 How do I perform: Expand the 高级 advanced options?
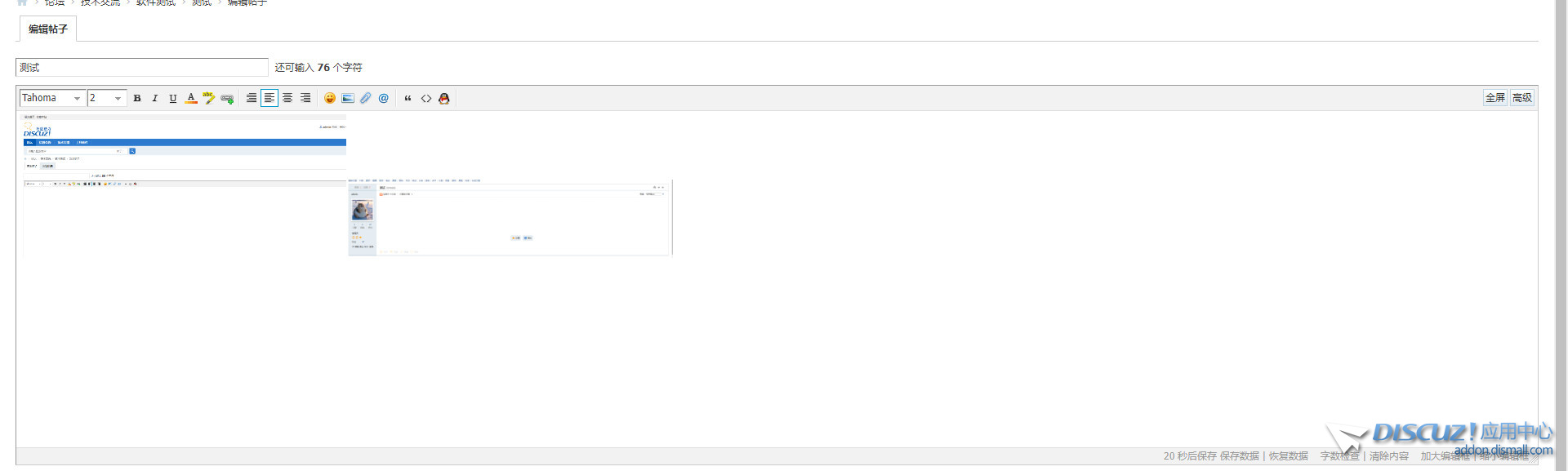click(1522, 96)
